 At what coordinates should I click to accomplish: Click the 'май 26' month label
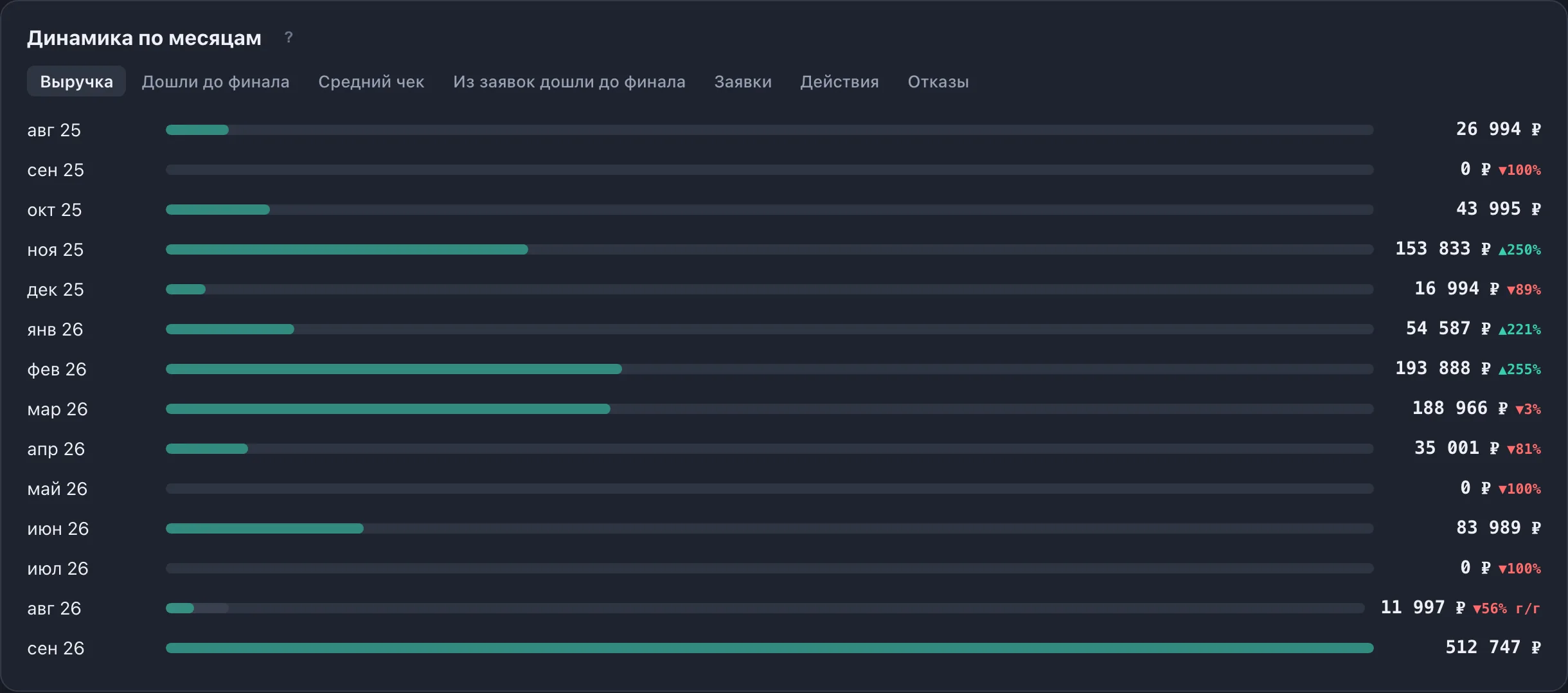tap(57, 489)
